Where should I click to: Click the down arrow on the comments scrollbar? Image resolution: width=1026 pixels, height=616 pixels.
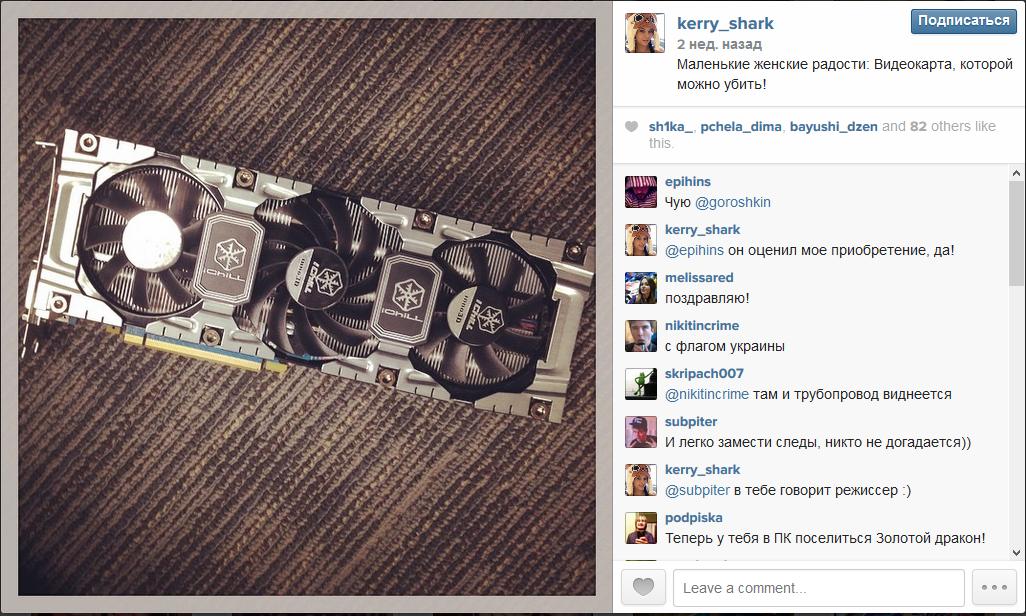point(1016,553)
